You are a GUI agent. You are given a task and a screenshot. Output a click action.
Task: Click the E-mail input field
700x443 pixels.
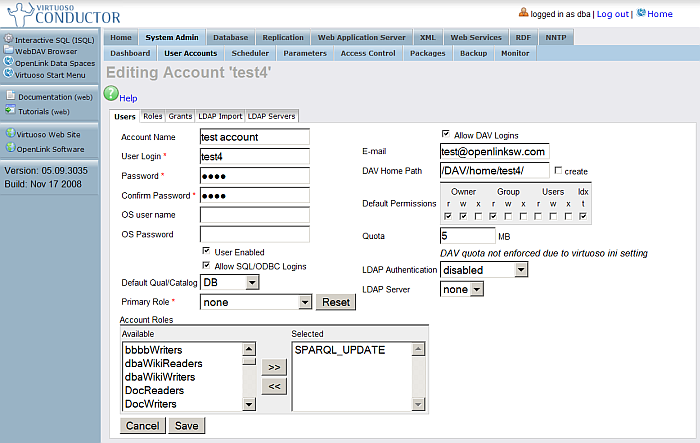point(495,151)
